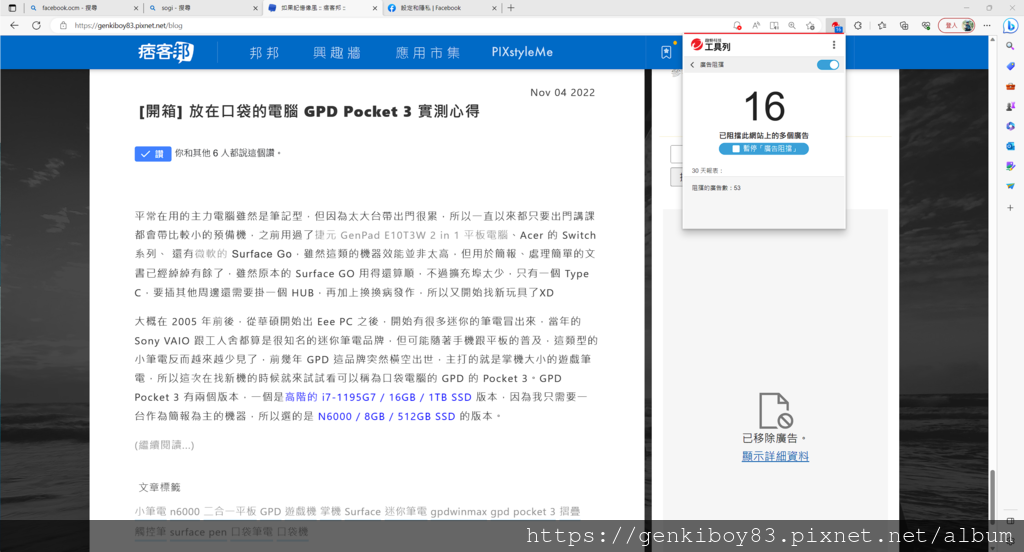Open the PIXstyleMe menu item
This screenshot has height=552, width=1024.
[522, 52]
